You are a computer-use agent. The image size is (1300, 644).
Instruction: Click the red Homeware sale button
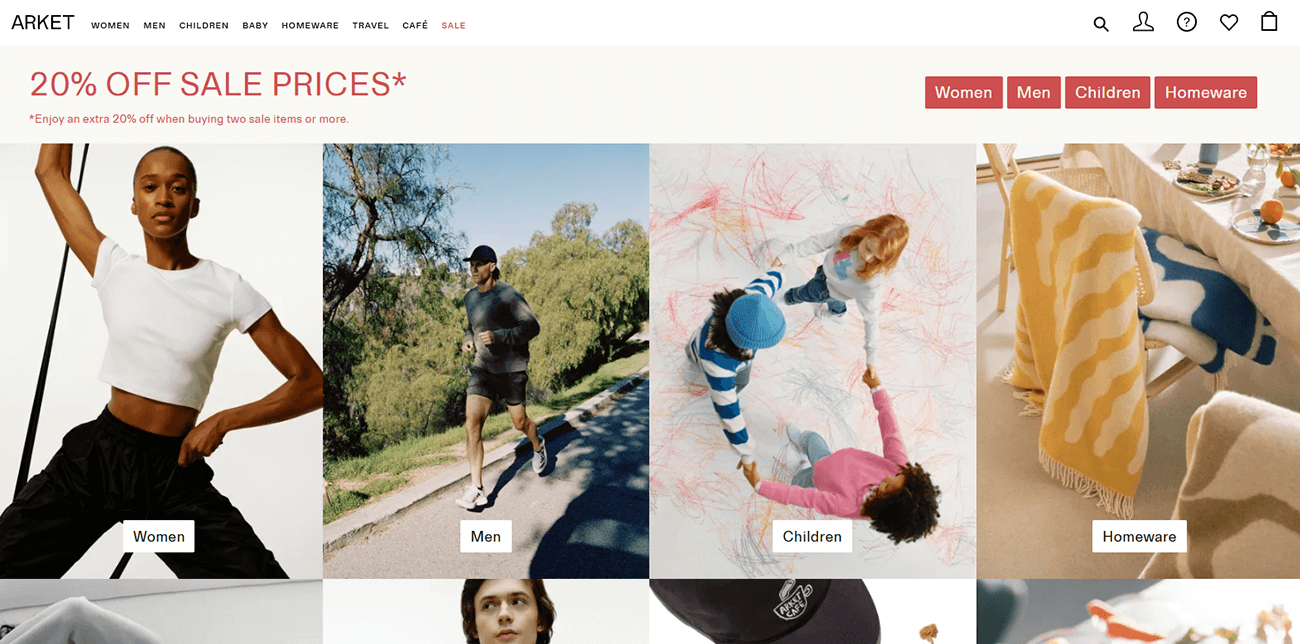(x=1205, y=93)
